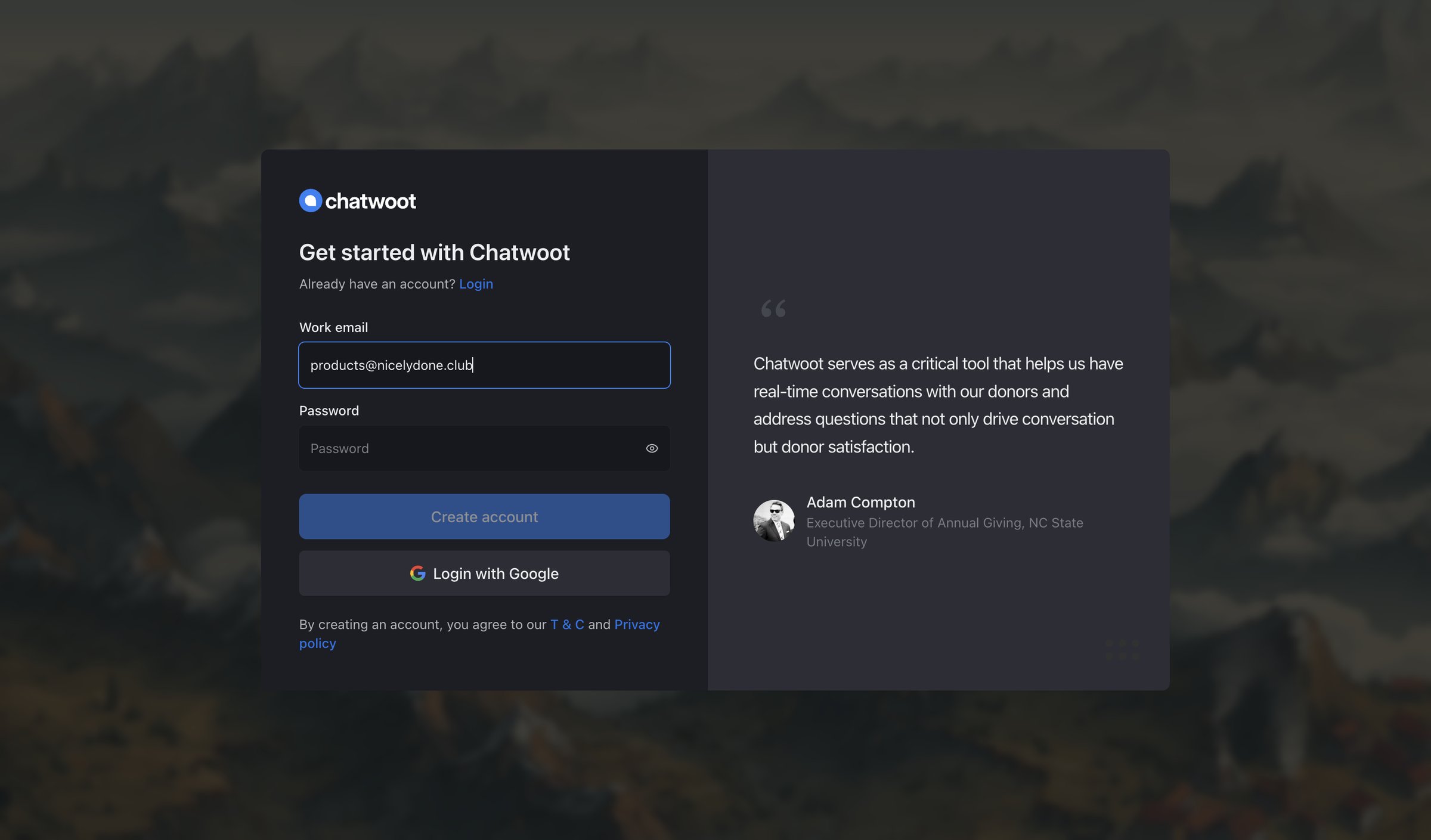
Task: Focus the Work email field
Action: coord(484,365)
